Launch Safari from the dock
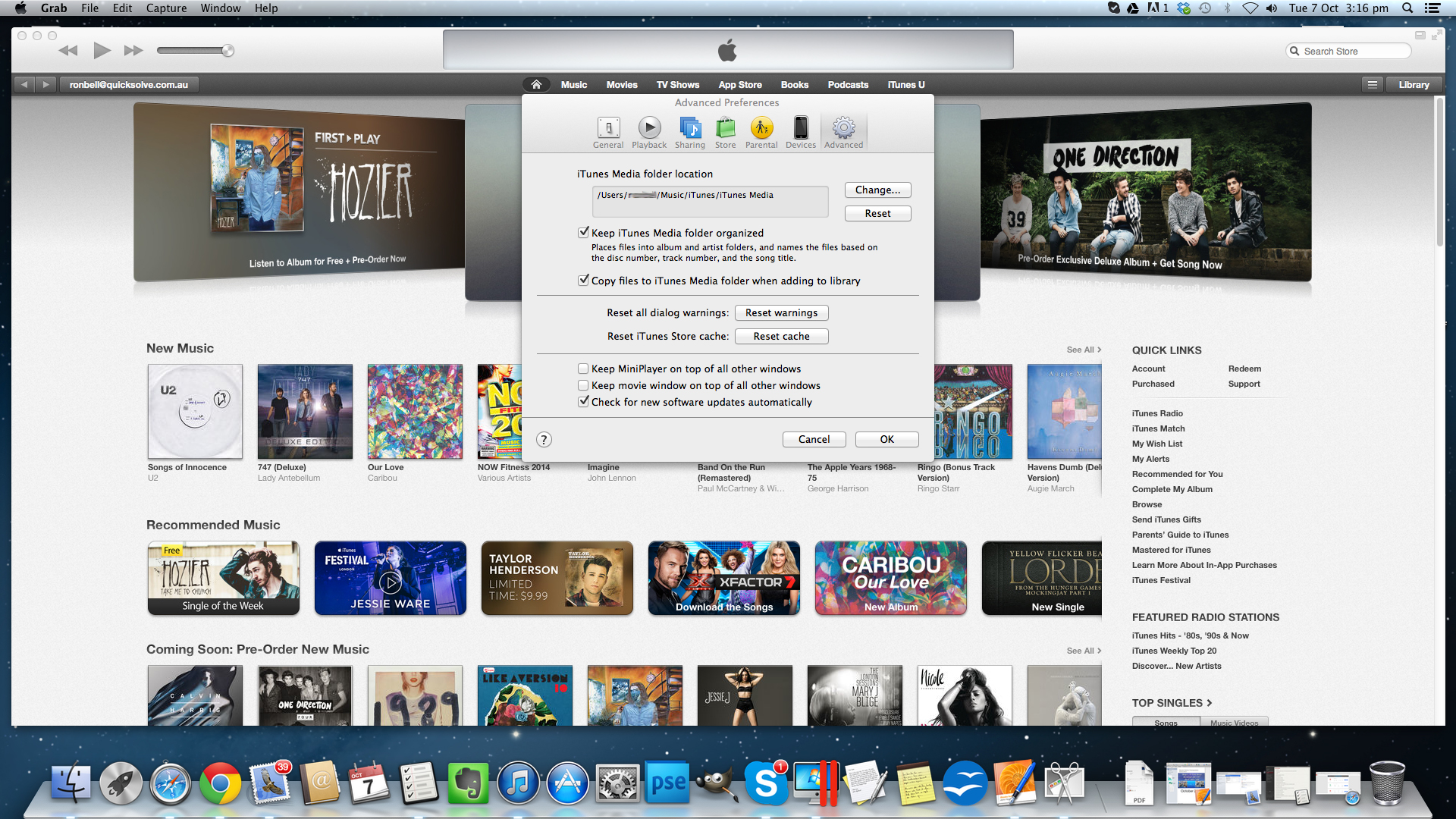Viewport: 1456px width, 819px height. point(171,783)
